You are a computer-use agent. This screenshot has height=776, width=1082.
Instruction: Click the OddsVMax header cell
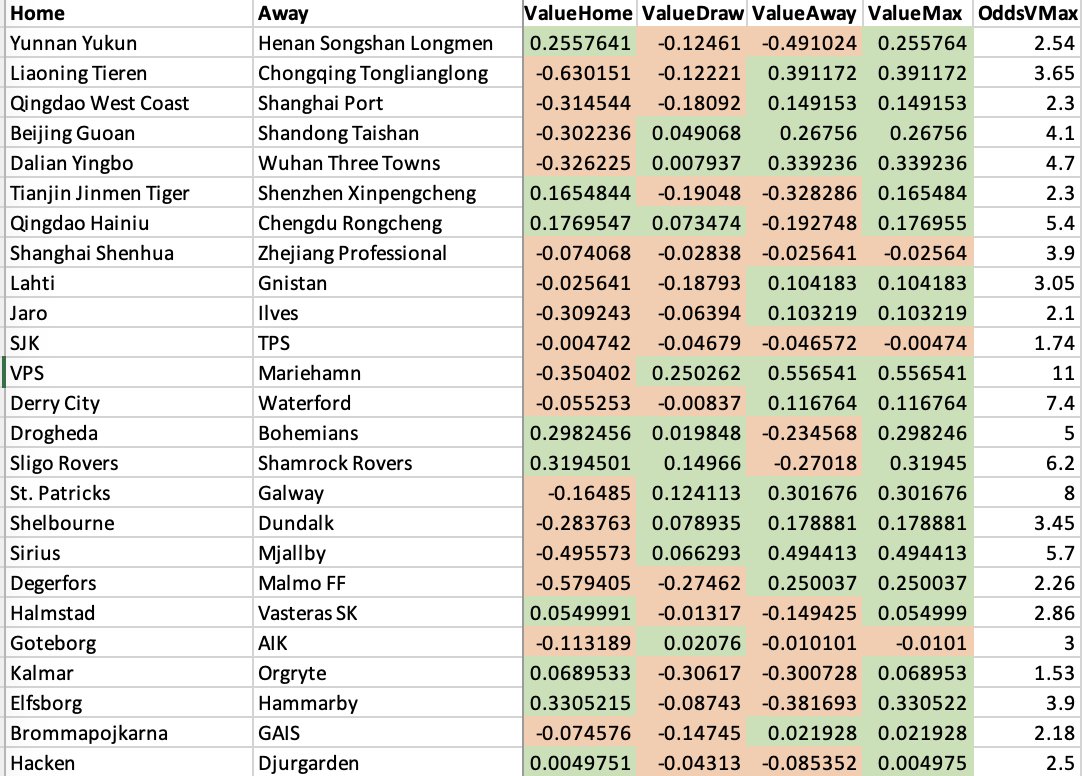[1027, 13]
